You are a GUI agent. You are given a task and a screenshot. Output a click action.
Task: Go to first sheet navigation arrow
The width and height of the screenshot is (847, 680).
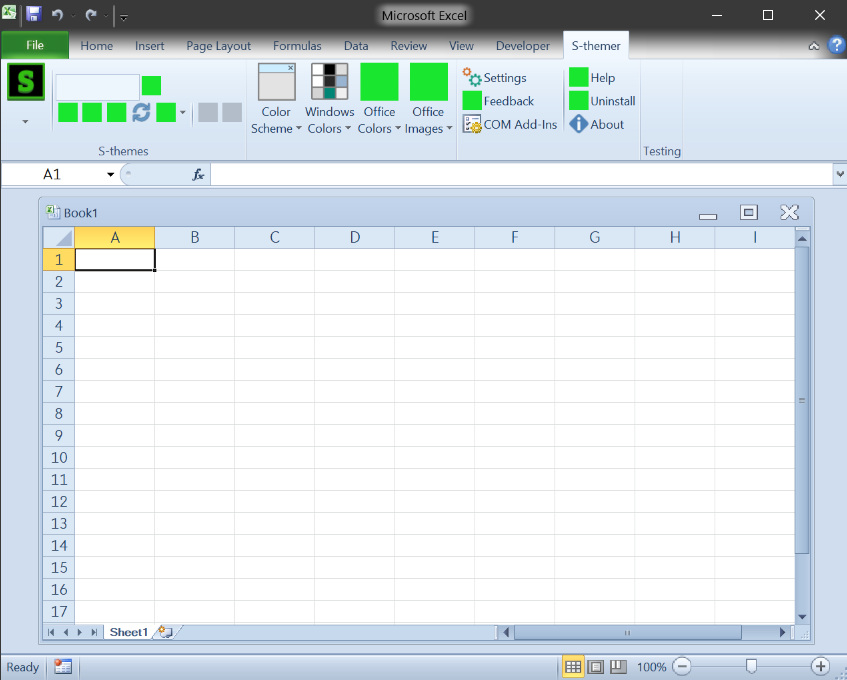pyautogui.click(x=51, y=632)
